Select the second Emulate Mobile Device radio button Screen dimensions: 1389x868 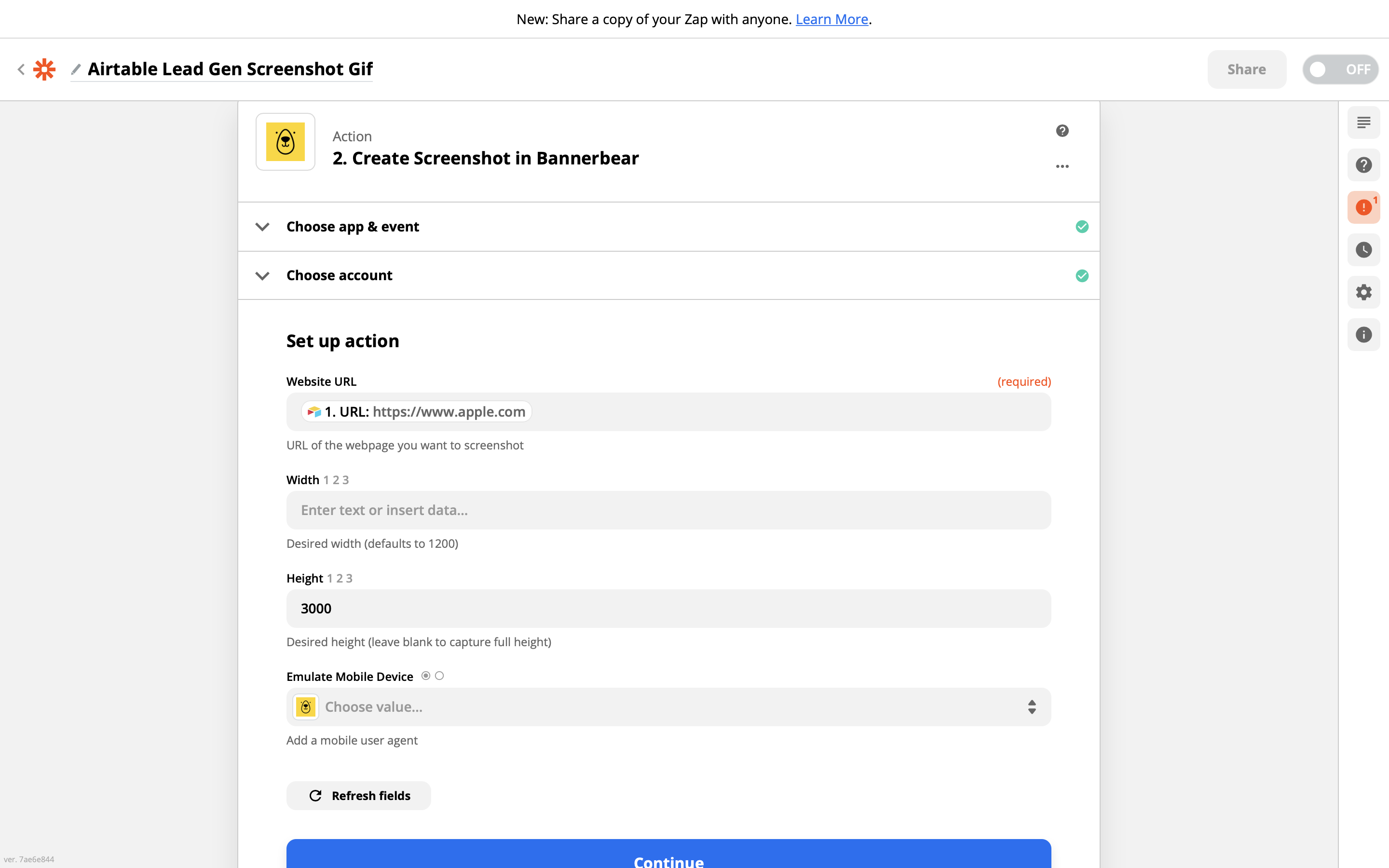440,676
